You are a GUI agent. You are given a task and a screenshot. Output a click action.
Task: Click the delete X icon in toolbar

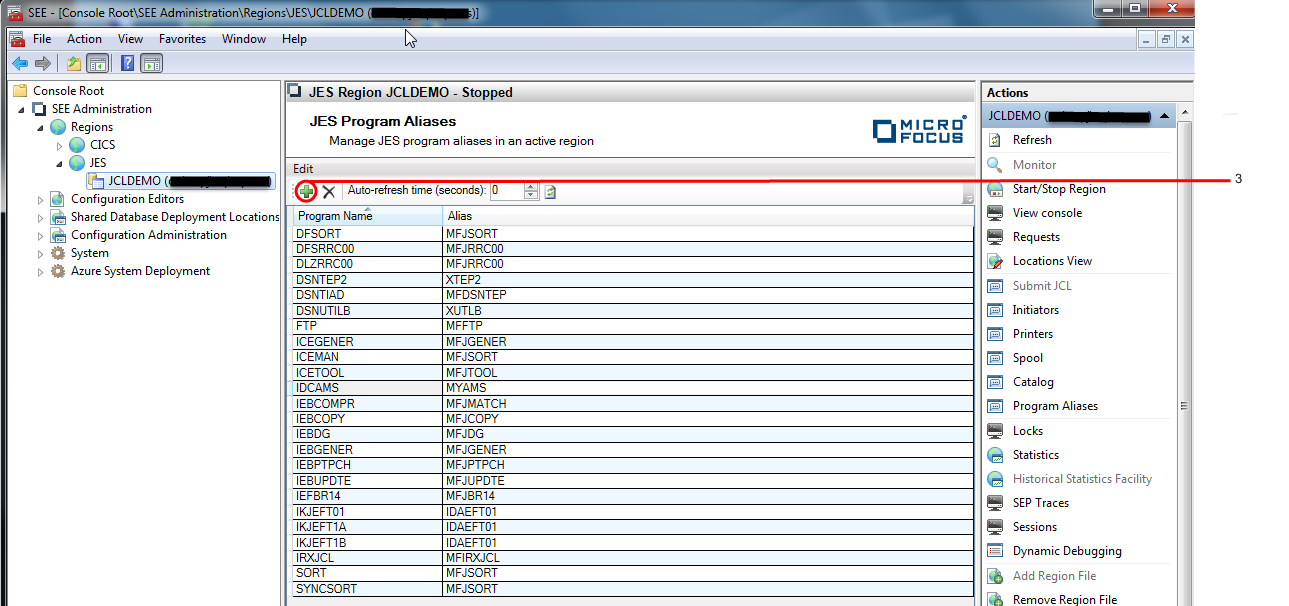coord(328,191)
